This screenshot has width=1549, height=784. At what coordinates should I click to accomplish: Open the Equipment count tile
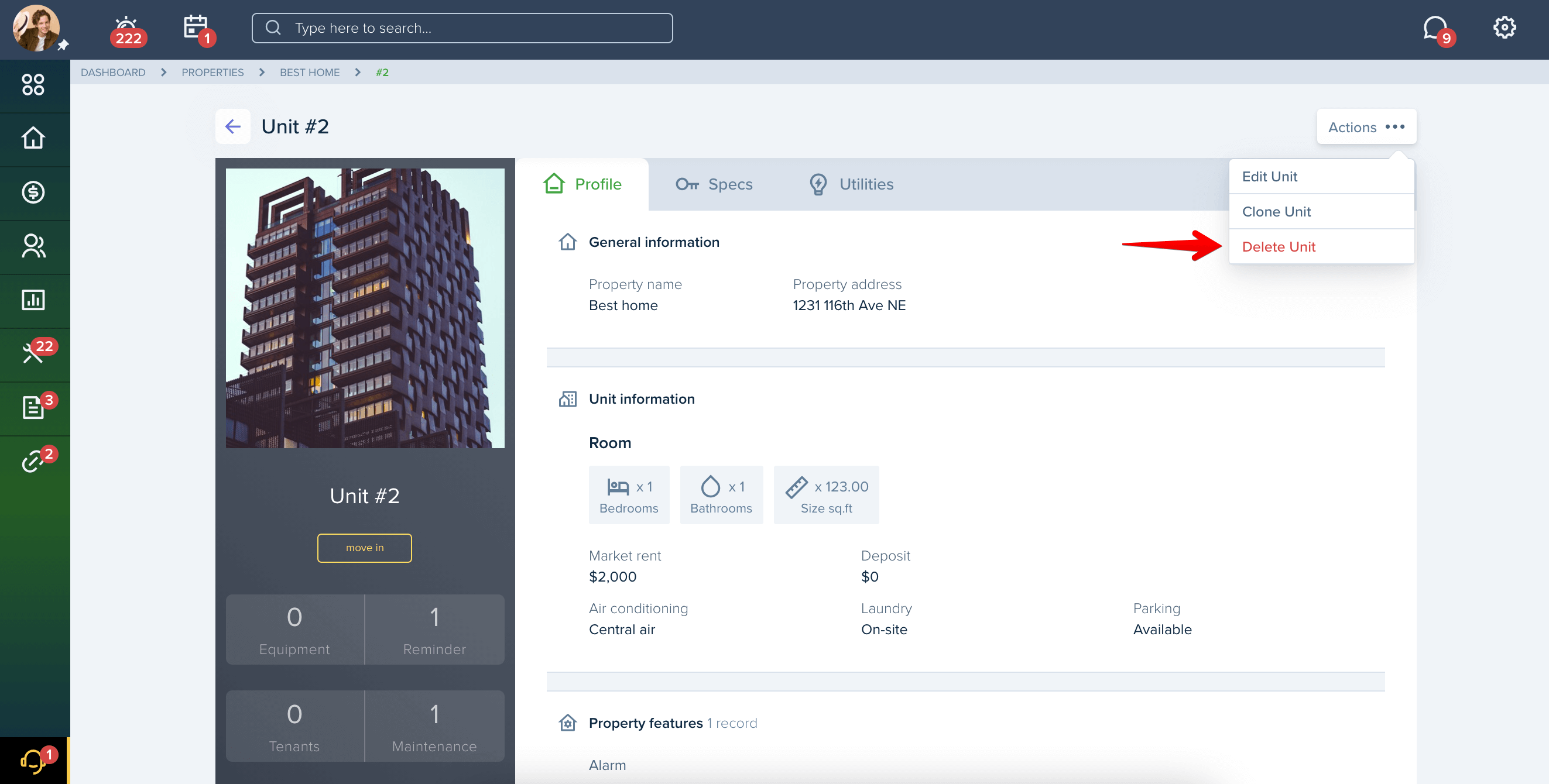pos(294,630)
